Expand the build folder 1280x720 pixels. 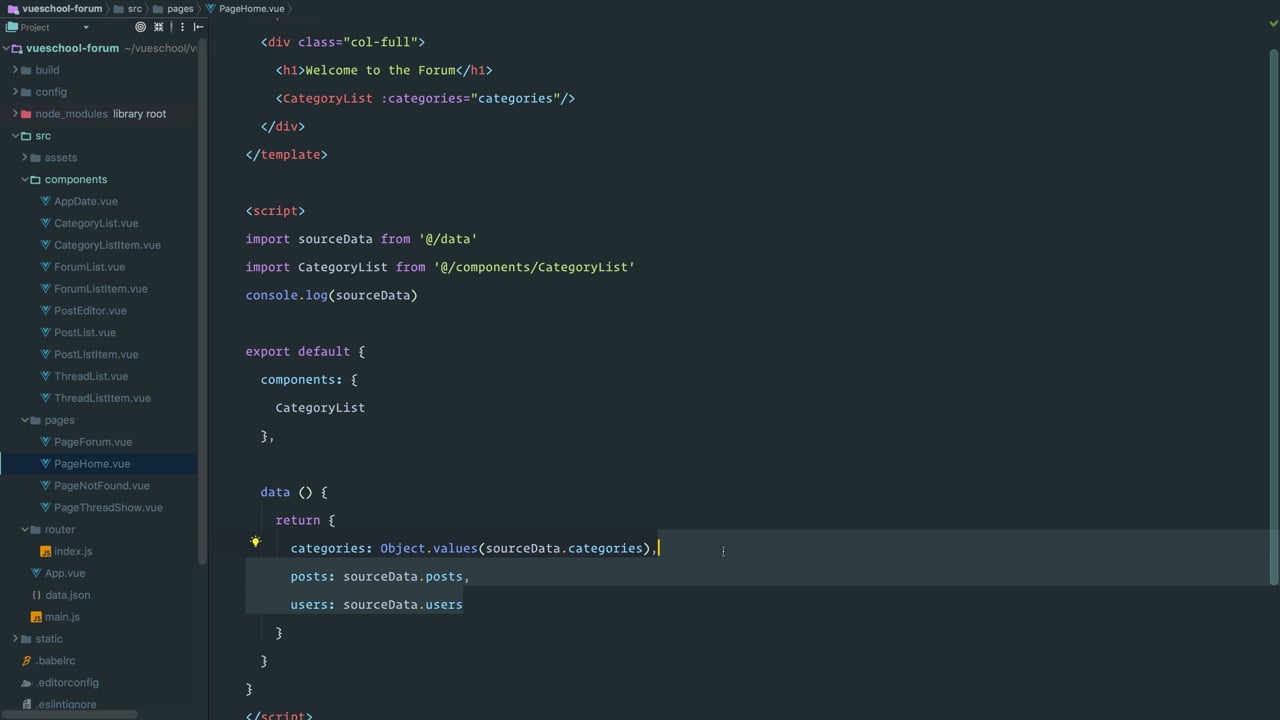tap(14, 70)
